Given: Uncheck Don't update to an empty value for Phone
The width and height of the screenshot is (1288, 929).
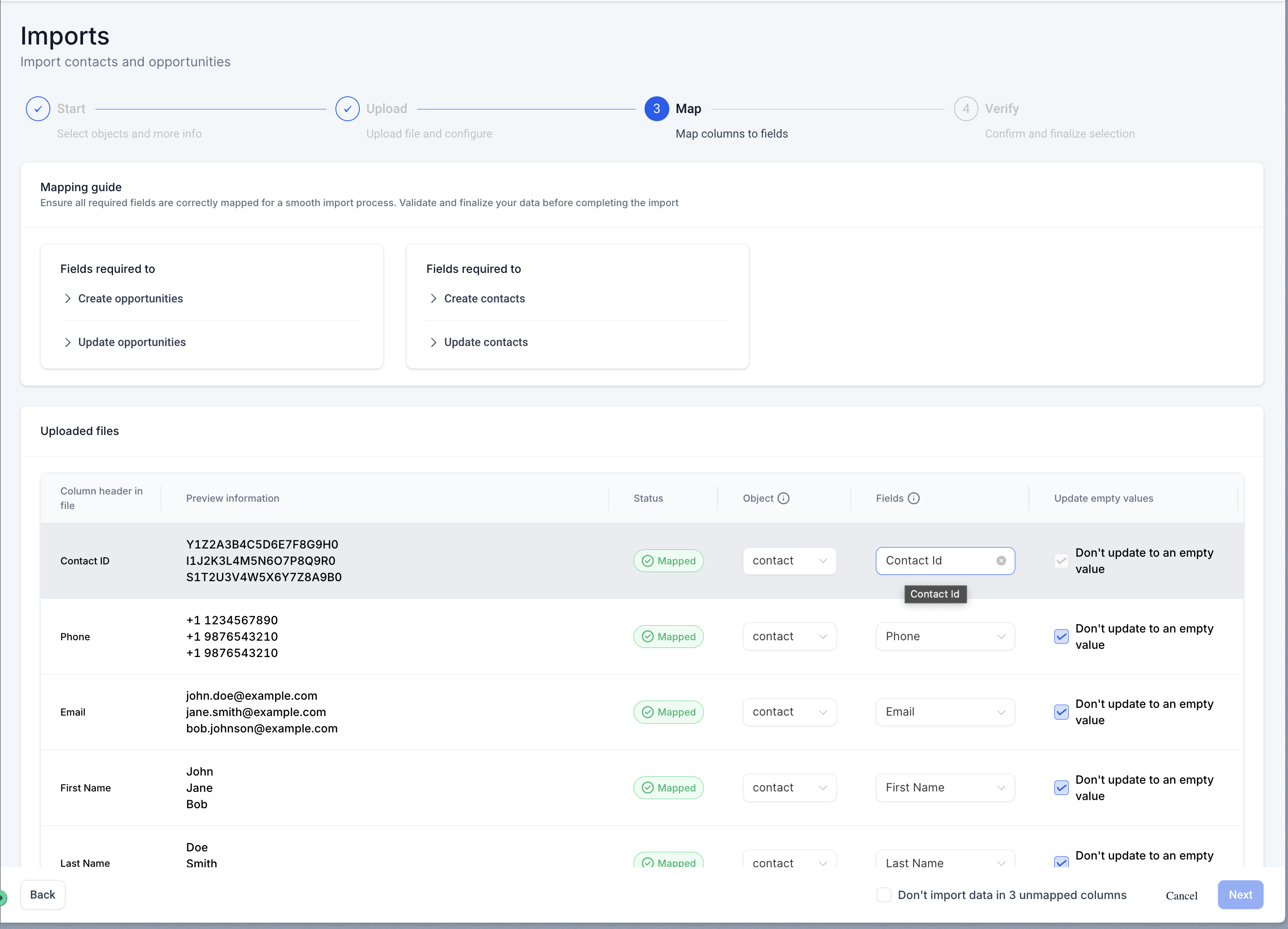Looking at the screenshot, I should 1061,637.
